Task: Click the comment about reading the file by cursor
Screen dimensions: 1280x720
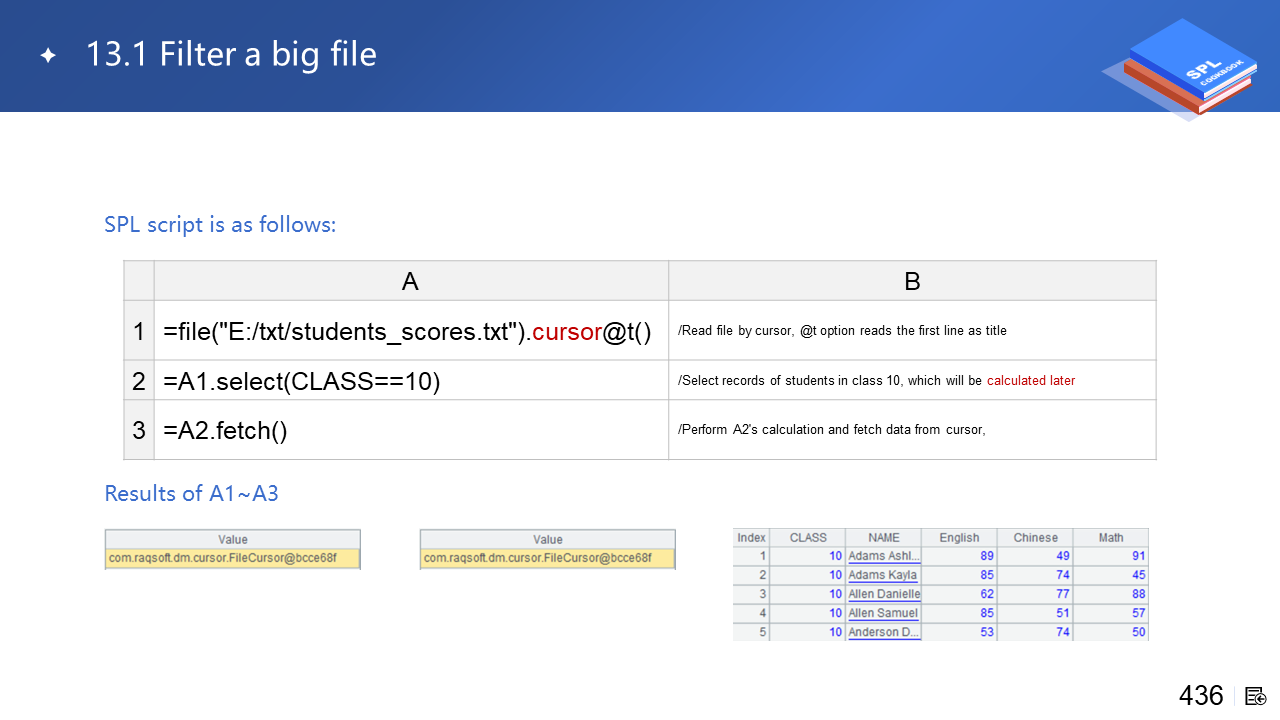Action: [x=842, y=331]
